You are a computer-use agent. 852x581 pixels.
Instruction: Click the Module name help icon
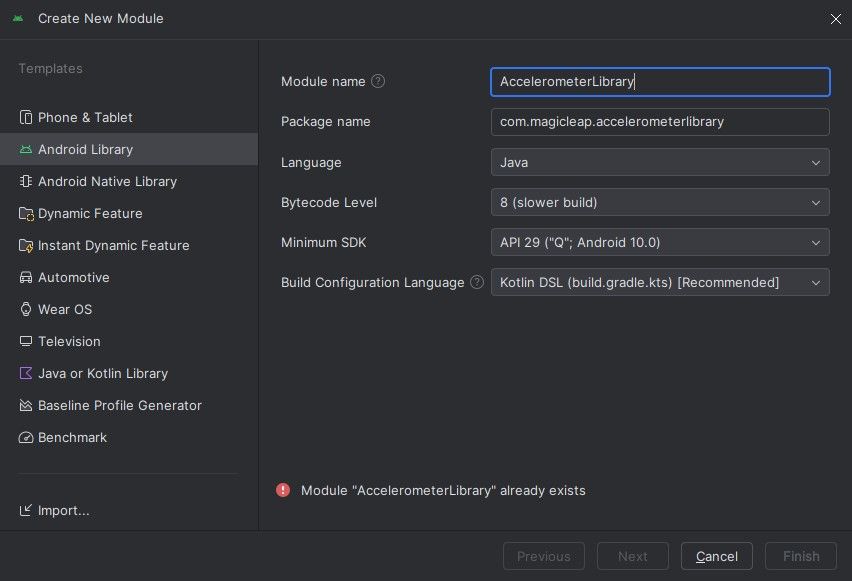click(378, 82)
